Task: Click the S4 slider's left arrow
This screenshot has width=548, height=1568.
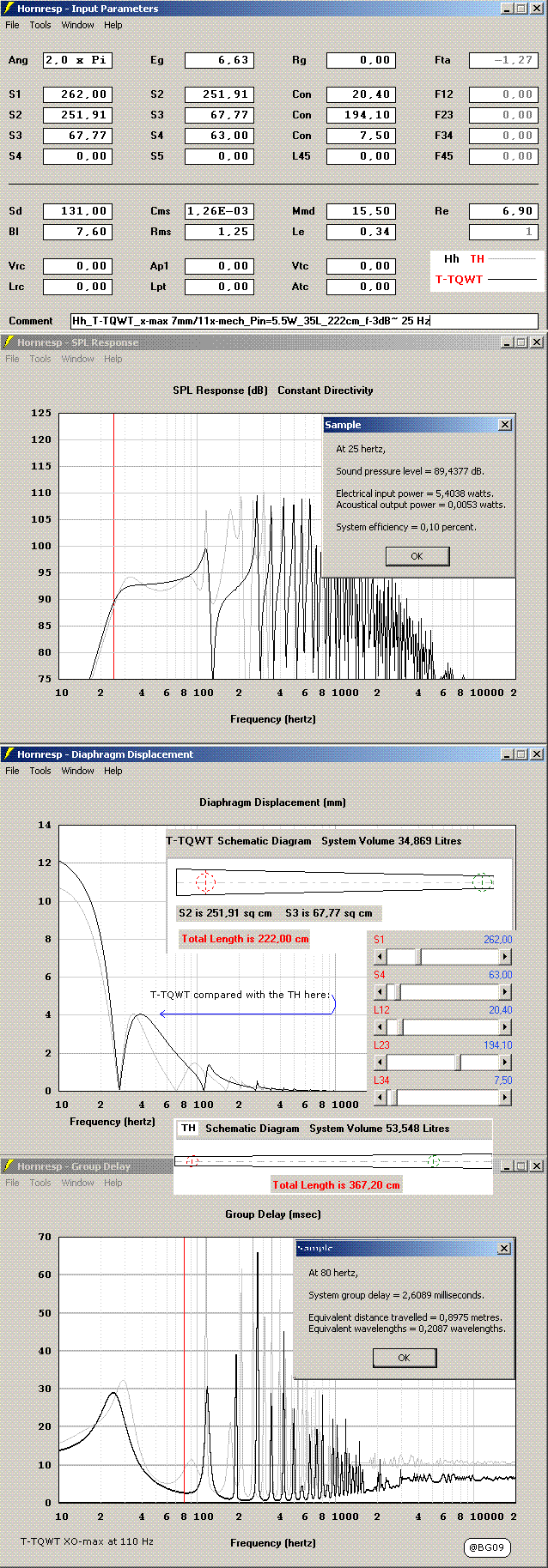Action: click(380, 992)
